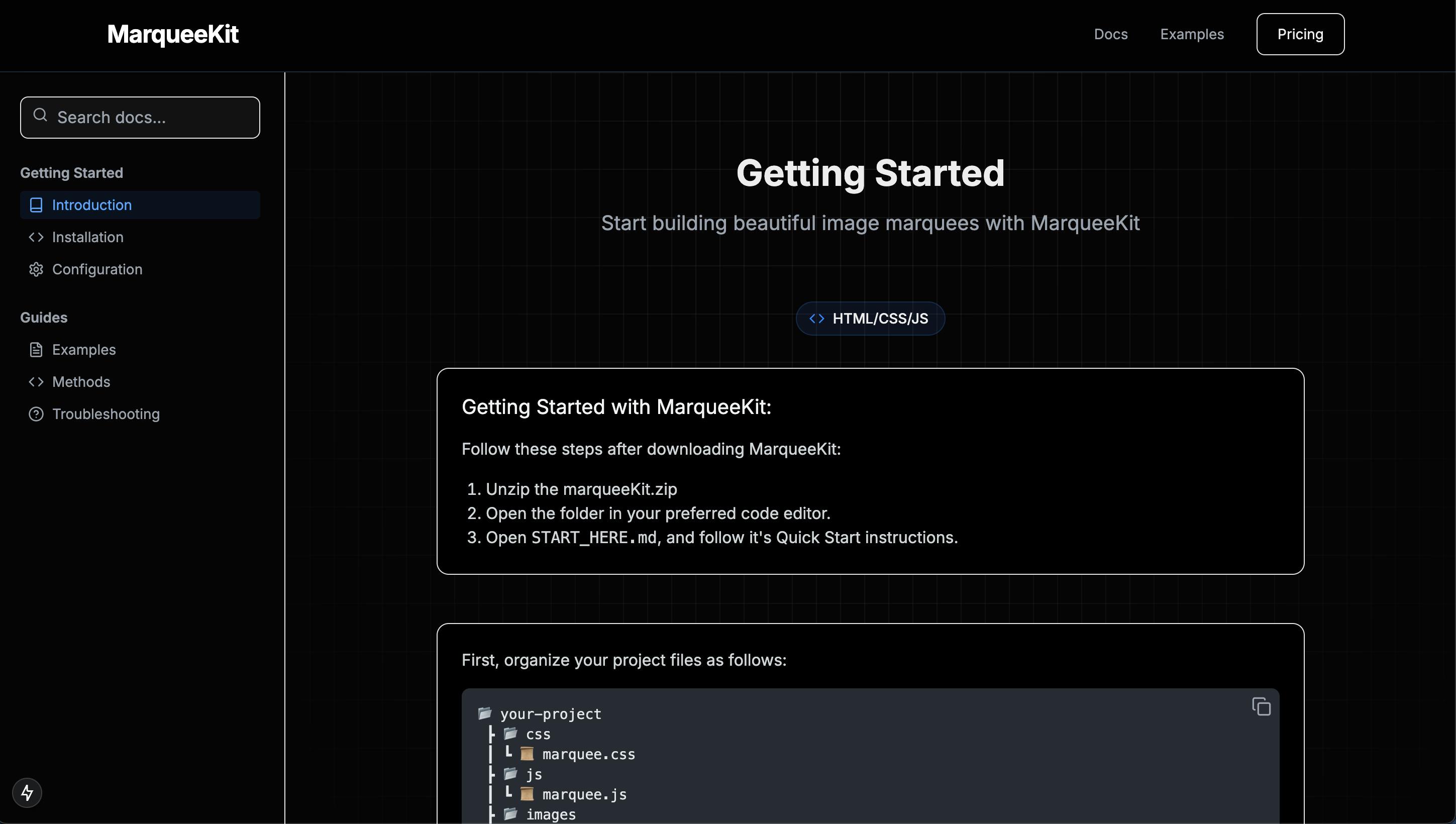
Task: Click the 'marquee.js' file name
Action: point(584,794)
